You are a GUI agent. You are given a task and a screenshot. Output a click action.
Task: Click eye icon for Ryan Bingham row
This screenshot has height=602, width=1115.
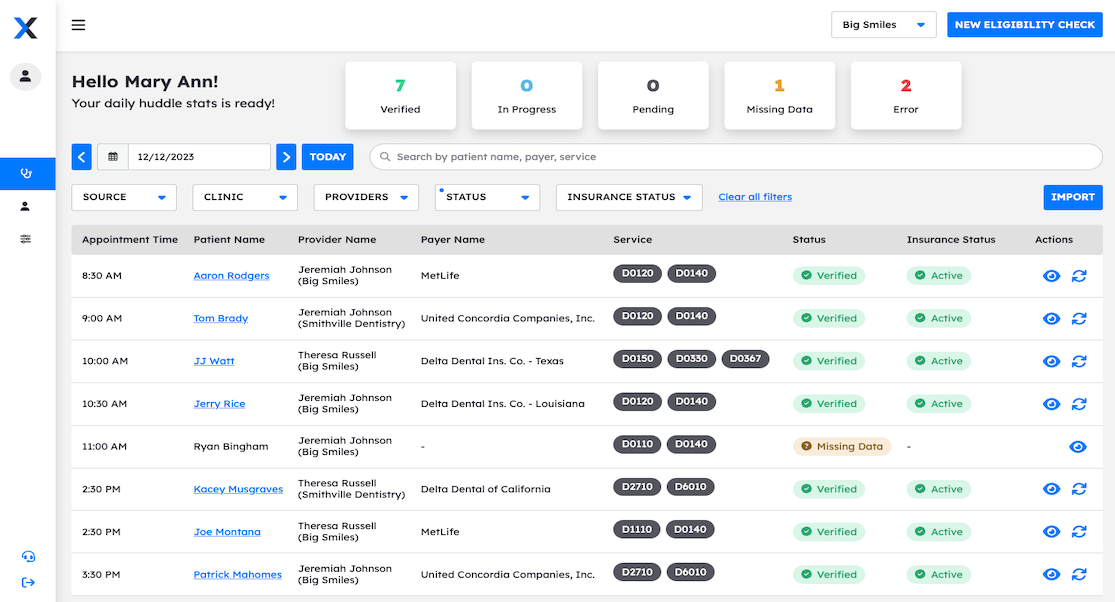click(1077, 447)
